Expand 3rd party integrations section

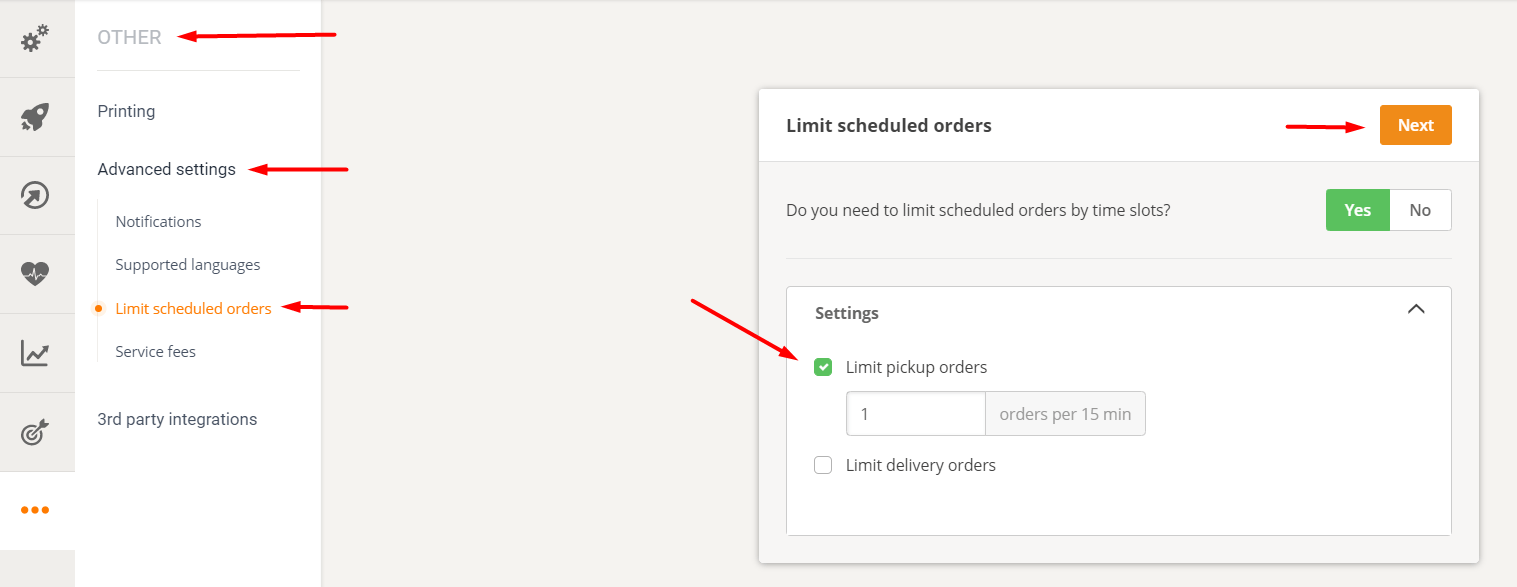tap(177, 419)
